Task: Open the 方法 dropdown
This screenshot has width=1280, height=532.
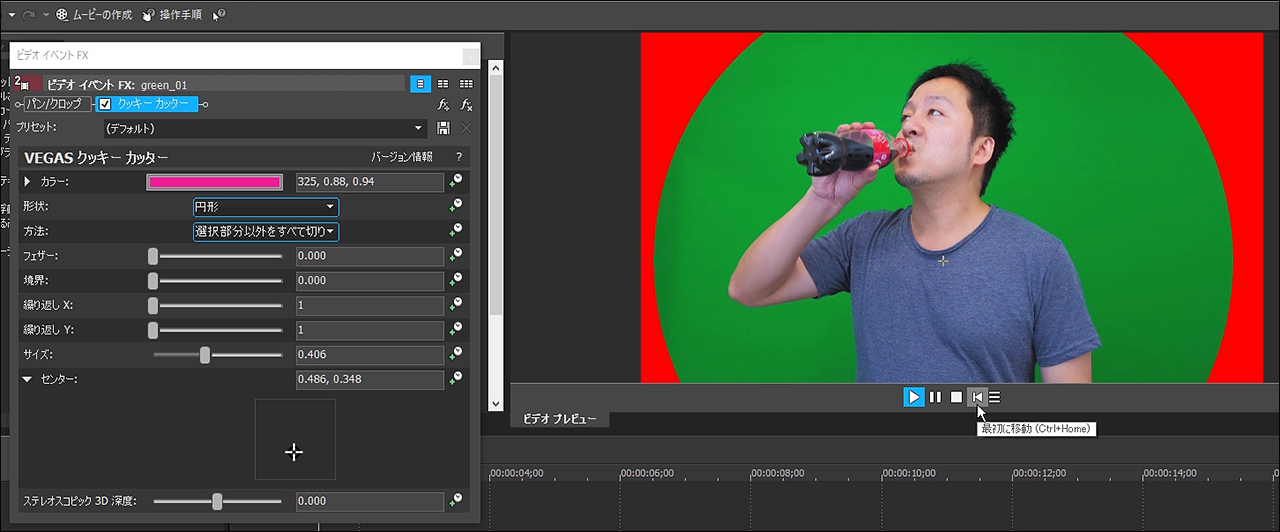Action: tap(266, 231)
